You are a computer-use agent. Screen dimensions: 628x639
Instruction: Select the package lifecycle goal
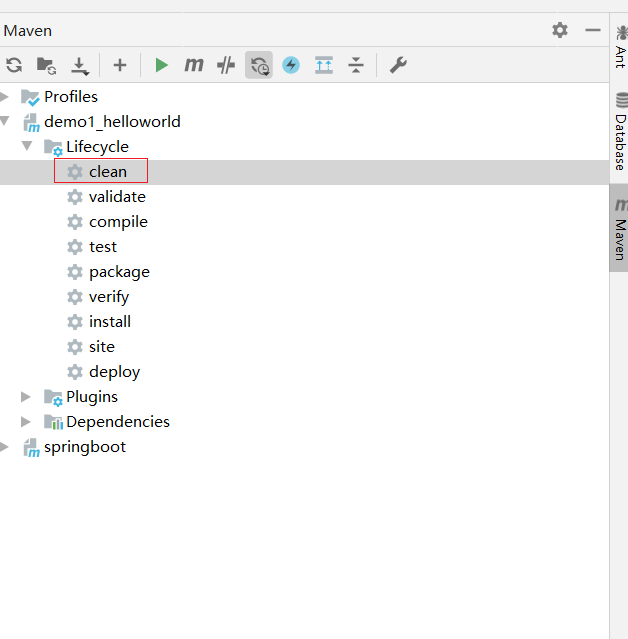click(x=119, y=272)
